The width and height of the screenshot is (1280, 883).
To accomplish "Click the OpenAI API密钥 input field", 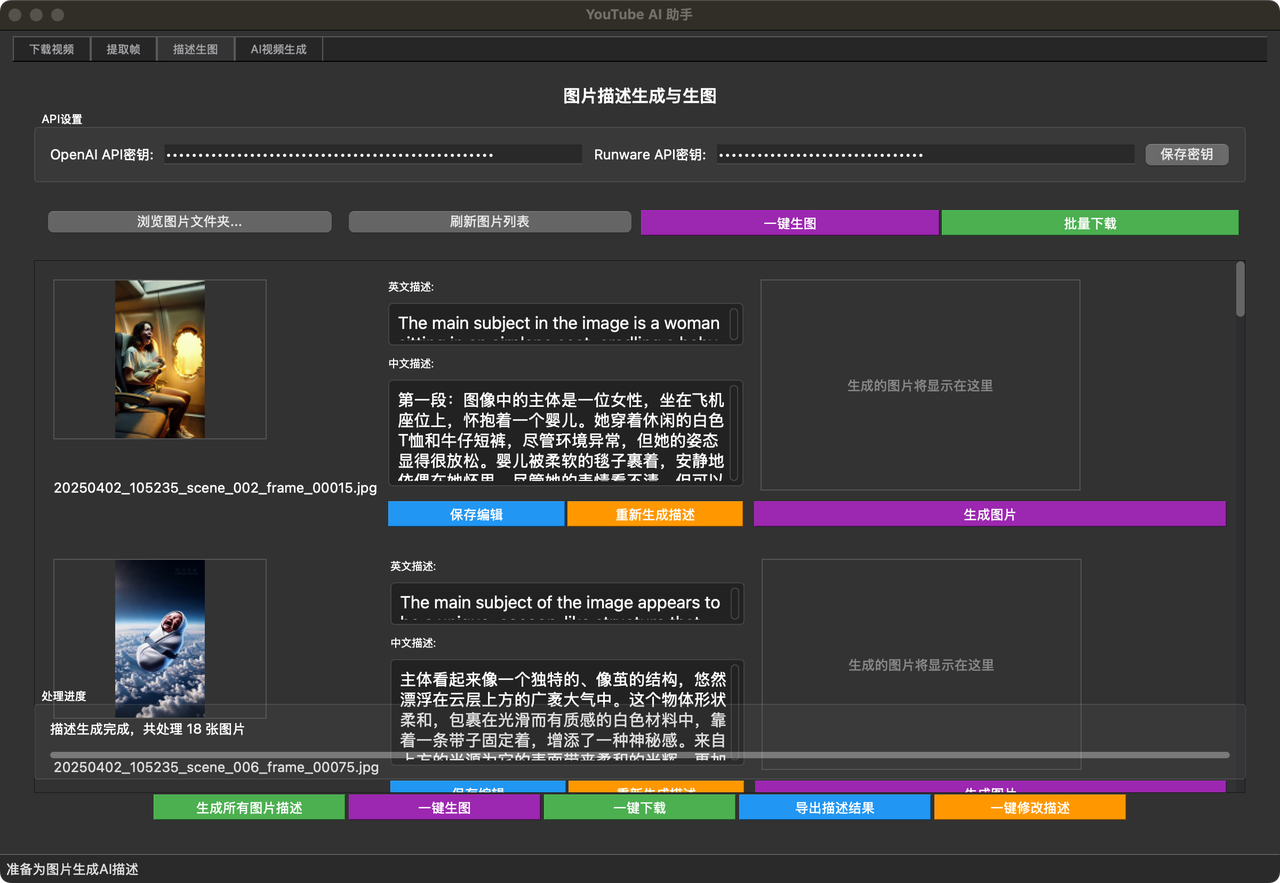I will tap(372, 154).
